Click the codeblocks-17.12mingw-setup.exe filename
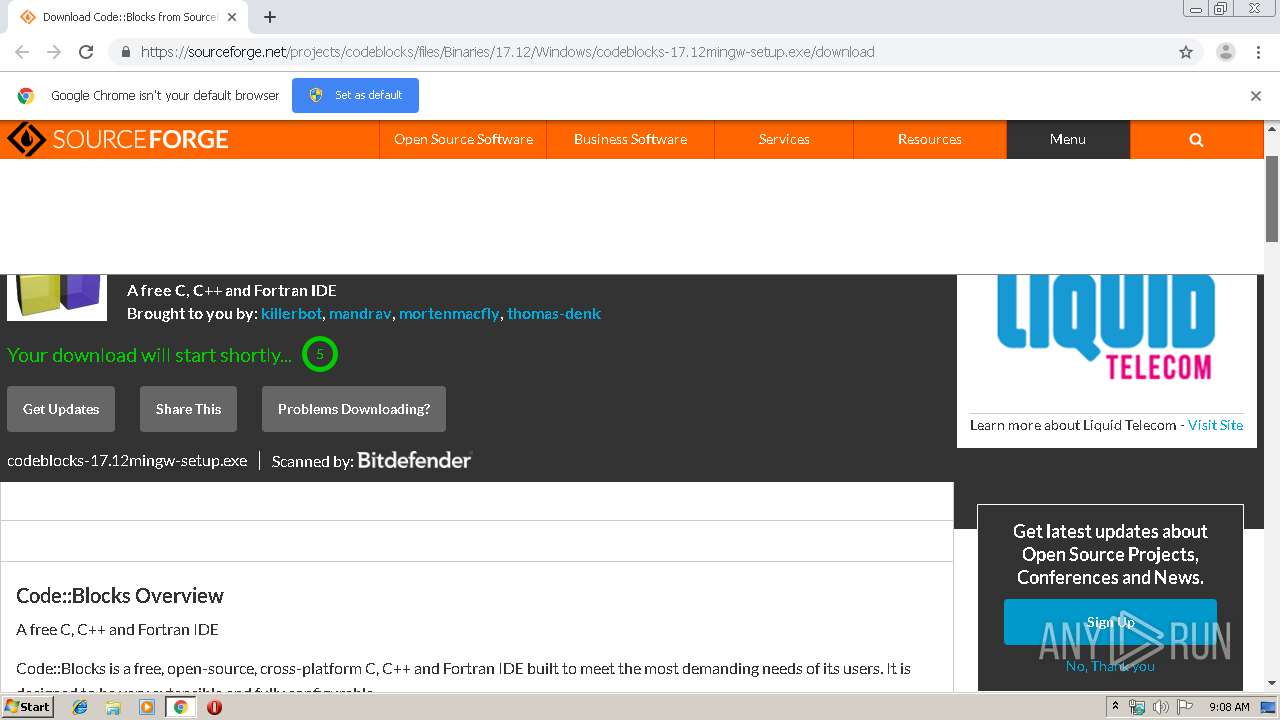This screenshot has height=720, width=1280. (127, 461)
